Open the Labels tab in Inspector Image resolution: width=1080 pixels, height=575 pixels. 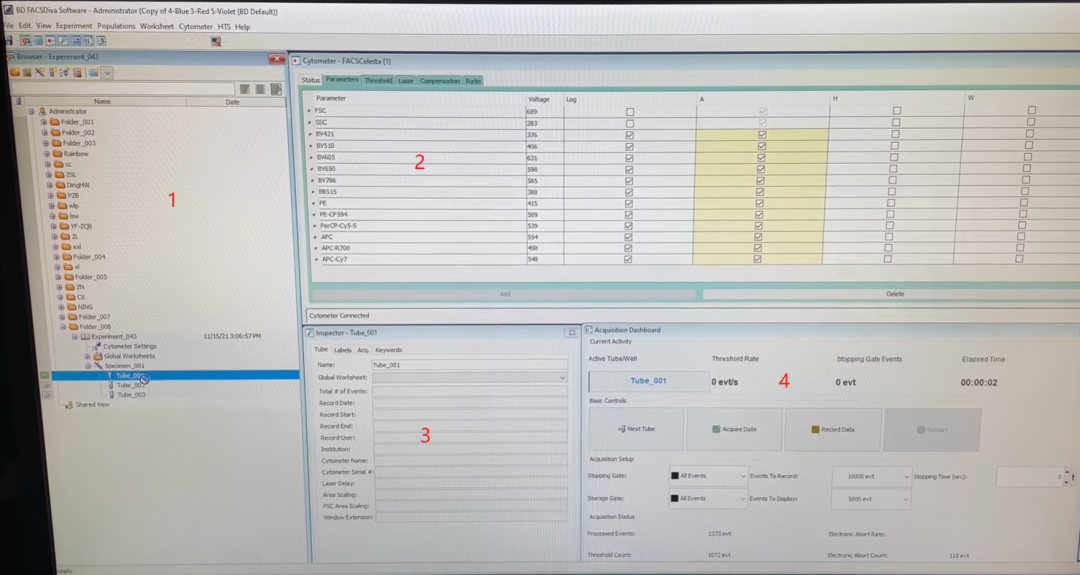pos(342,350)
